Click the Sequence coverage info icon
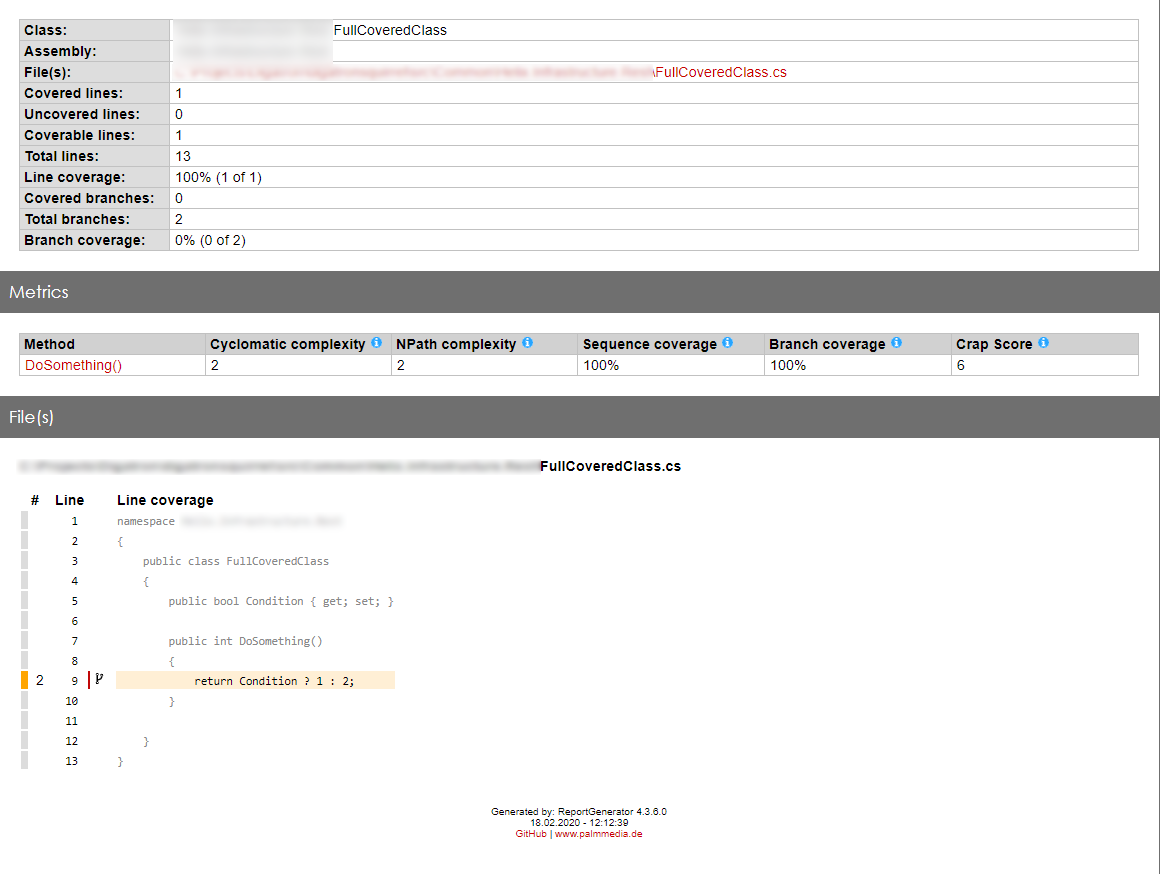The width and height of the screenshot is (1162, 874). click(x=728, y=343)
